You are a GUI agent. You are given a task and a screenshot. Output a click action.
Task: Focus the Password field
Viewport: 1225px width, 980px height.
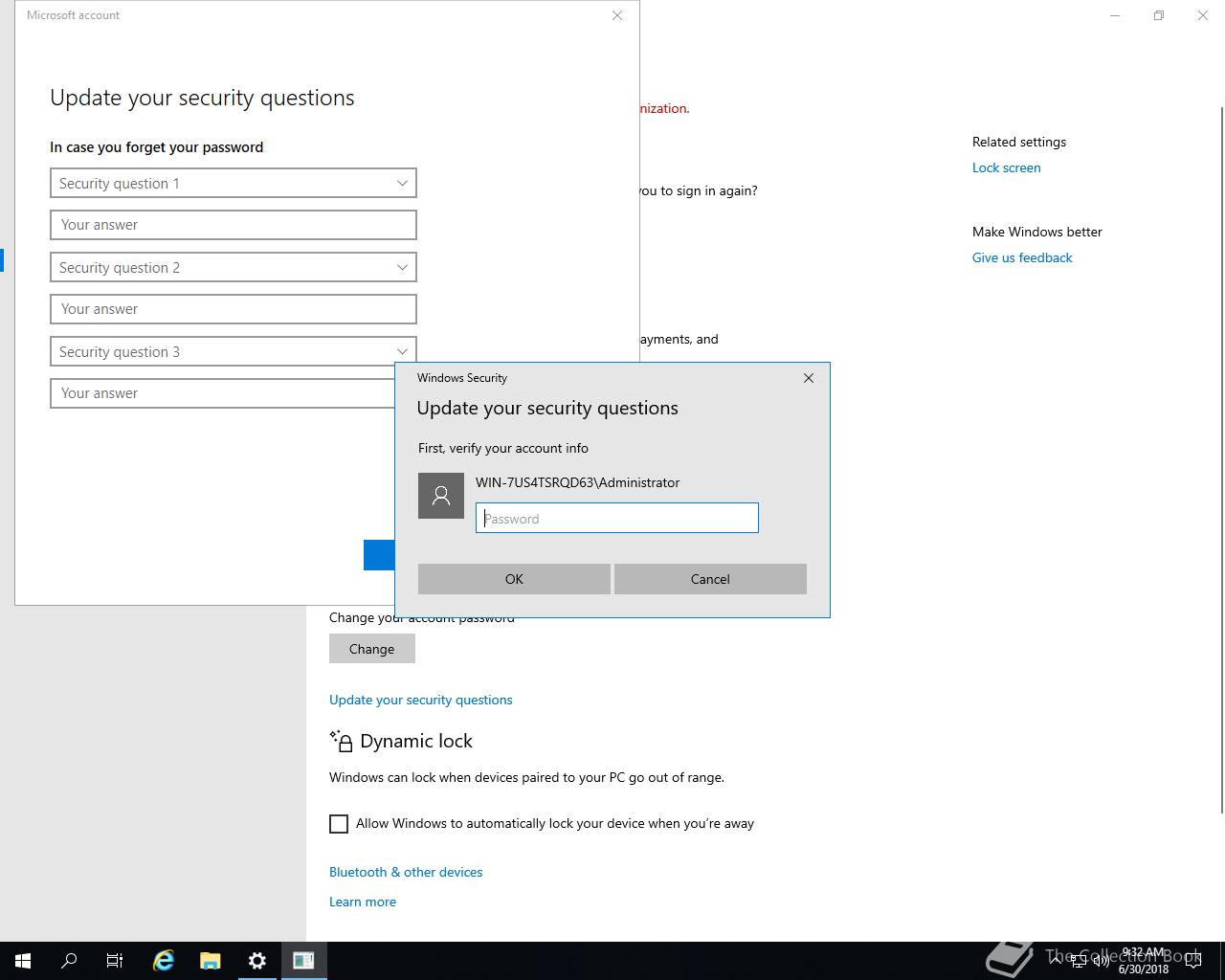617,518
